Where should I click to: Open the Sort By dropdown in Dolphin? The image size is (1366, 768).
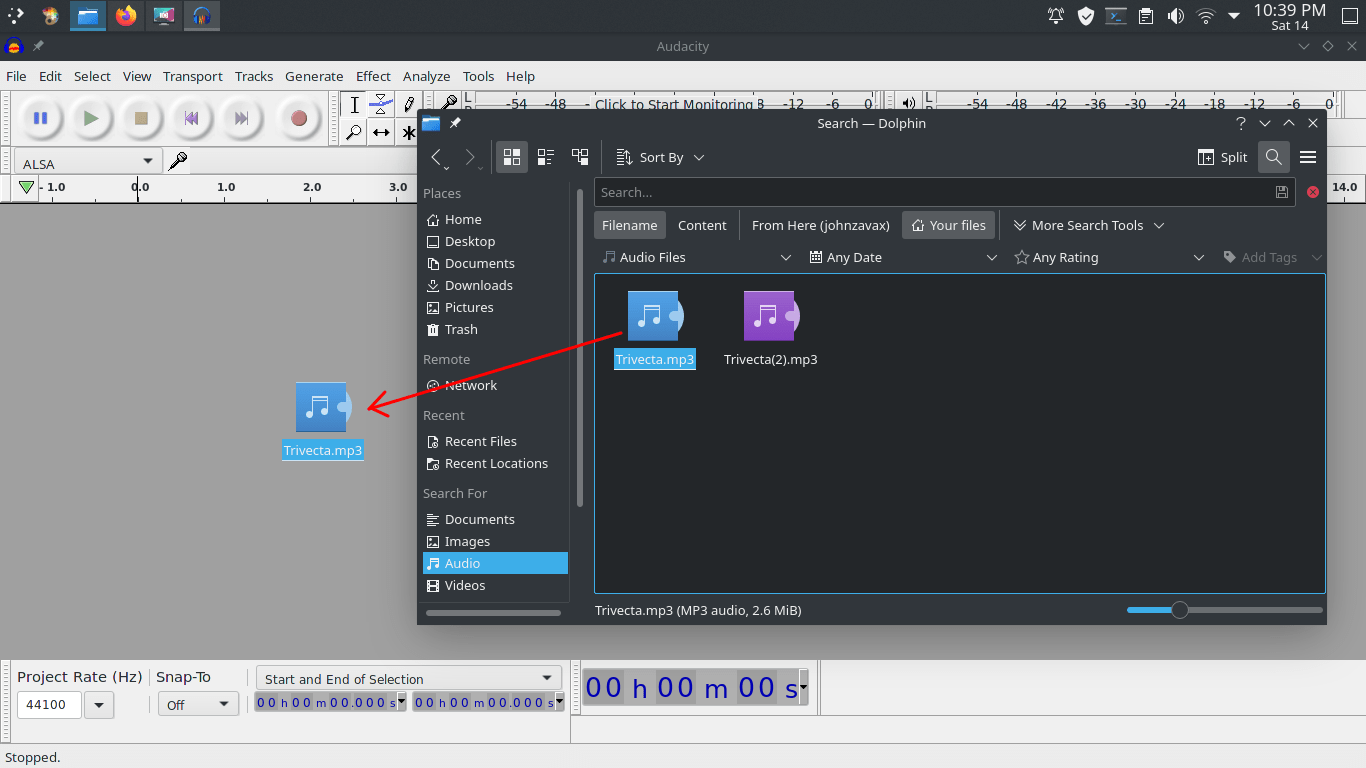coord(661,157)
